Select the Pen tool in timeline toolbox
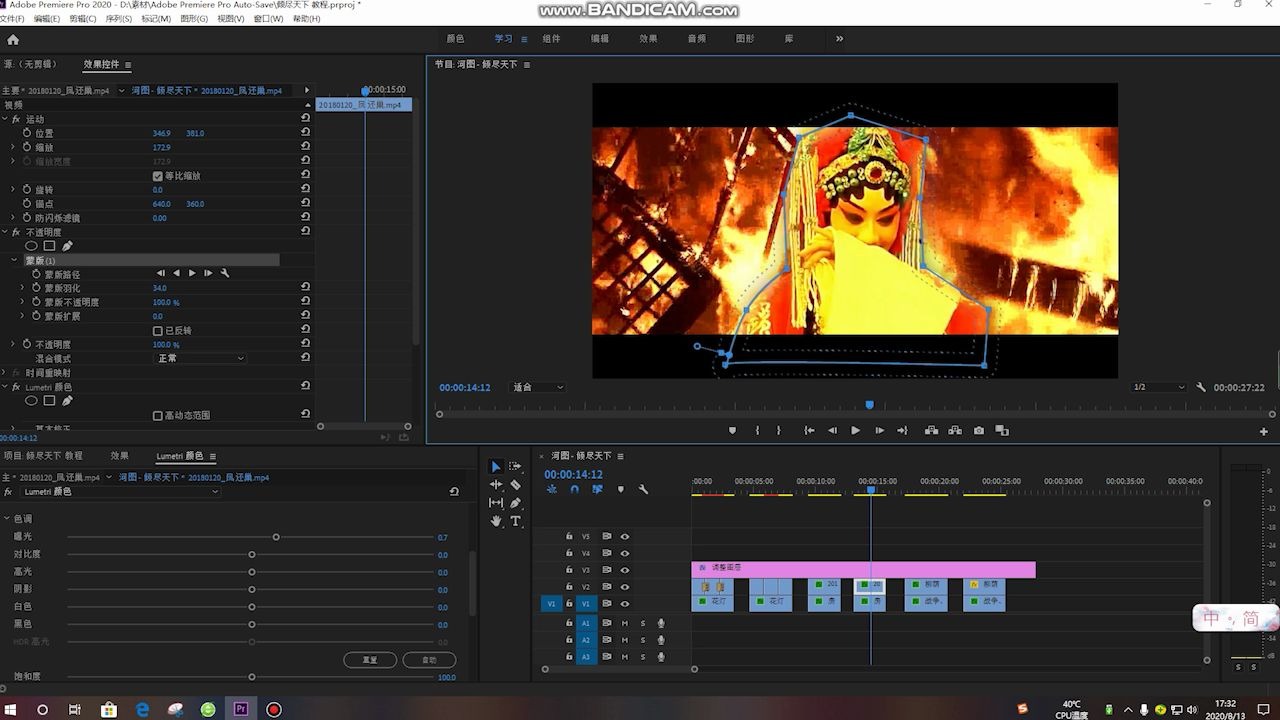The height and width of the screenshot is (720, 1280). click(515, 503)
